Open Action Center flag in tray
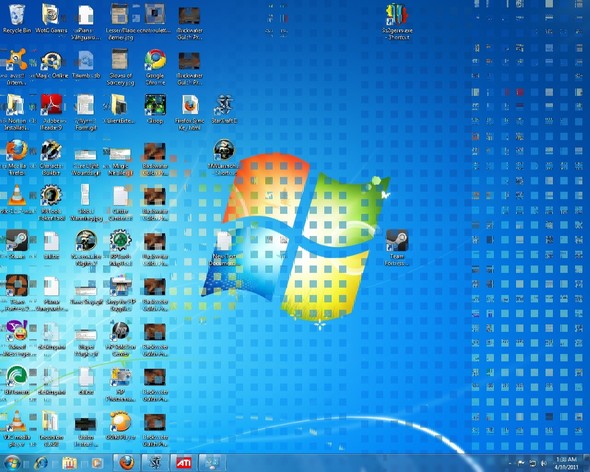Image resolution: width=590 pixels, height=472 pixels. pyautogui.click(x=521, y=463)
